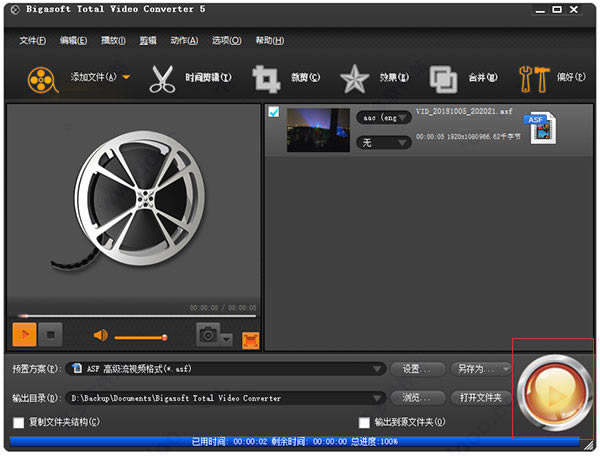Click the scissors Trim icon
Image resolution: width=600 pixels, height=456 pixels.
point(162,79)
